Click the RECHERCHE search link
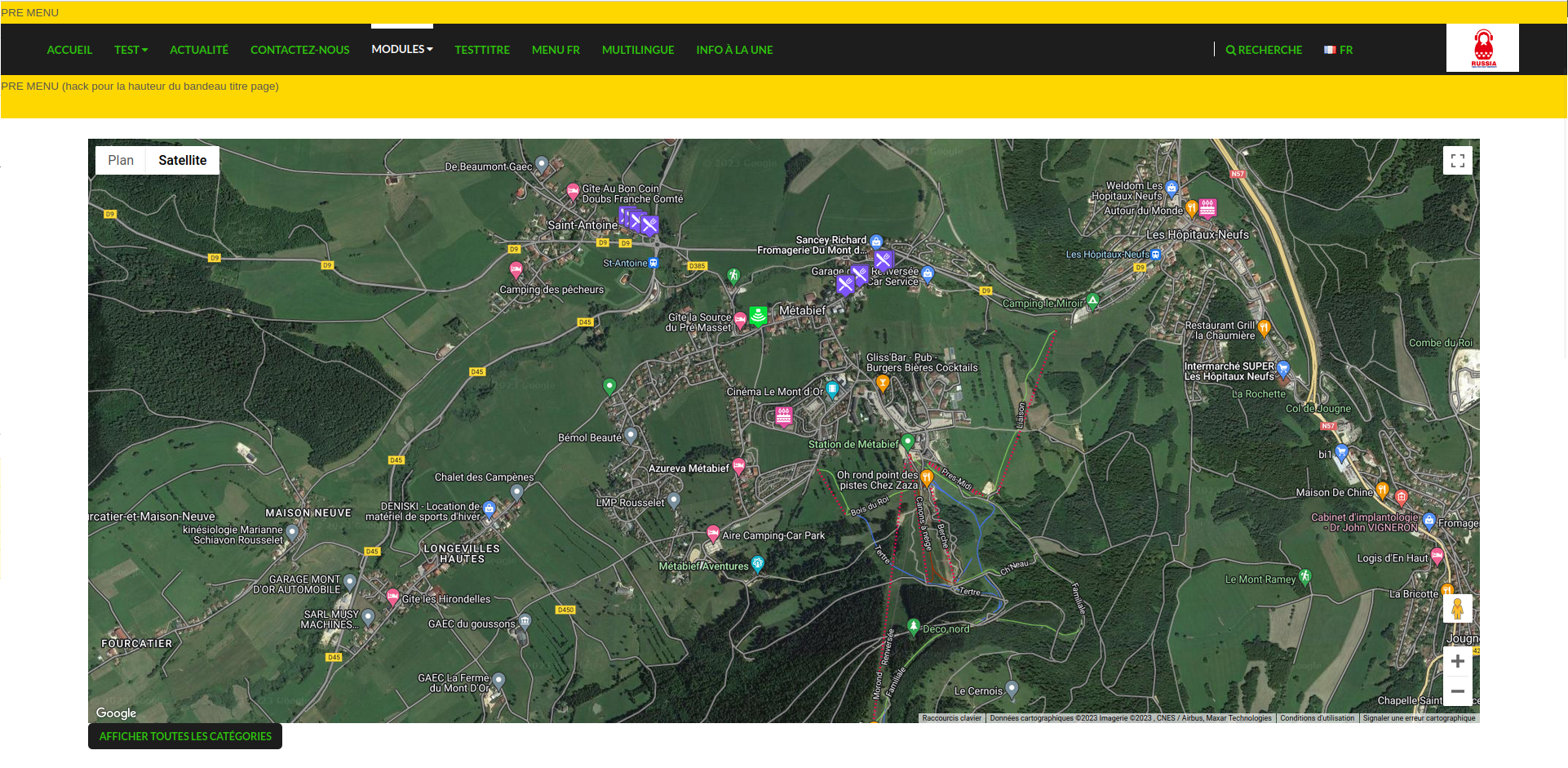 pyautogui.click(x=1264, y=50)
